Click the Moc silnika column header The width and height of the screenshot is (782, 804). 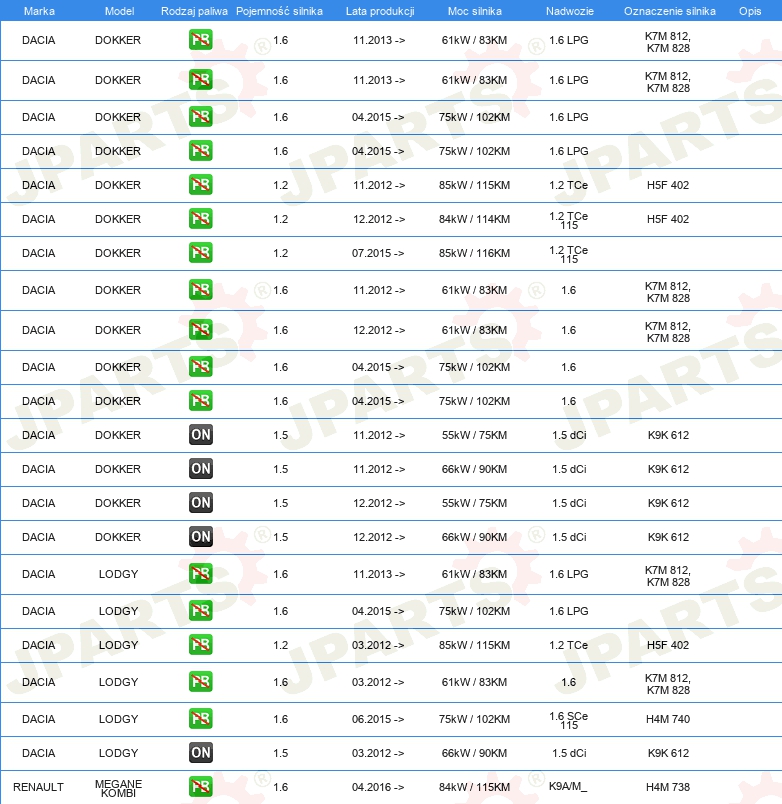(474, 11)
